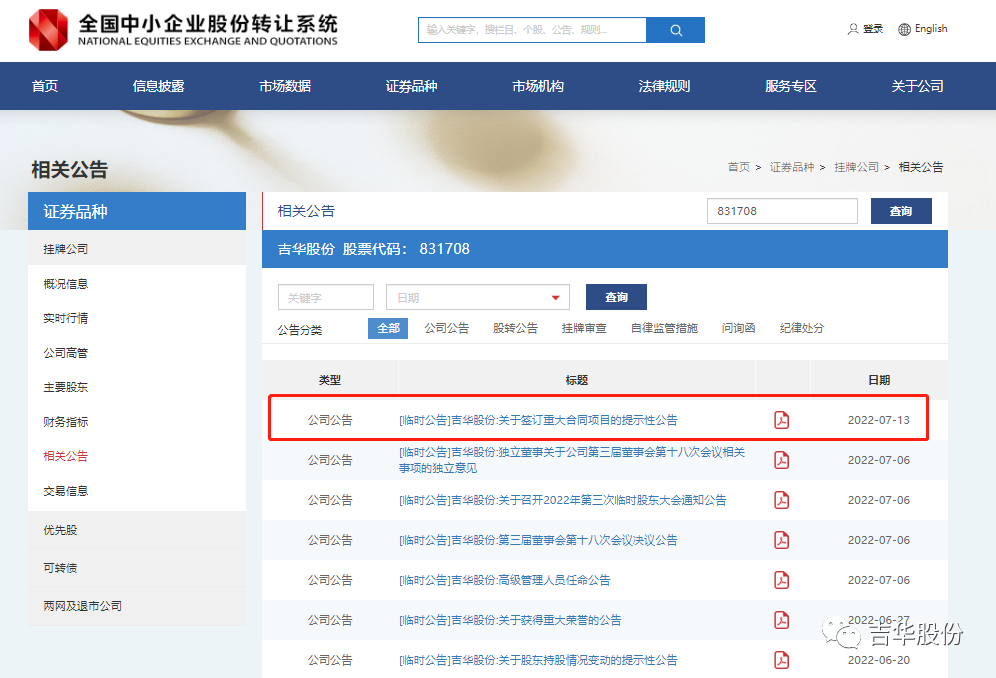Open PDF for 2022年第三次临时股东大会 notice

pos(781,500)
